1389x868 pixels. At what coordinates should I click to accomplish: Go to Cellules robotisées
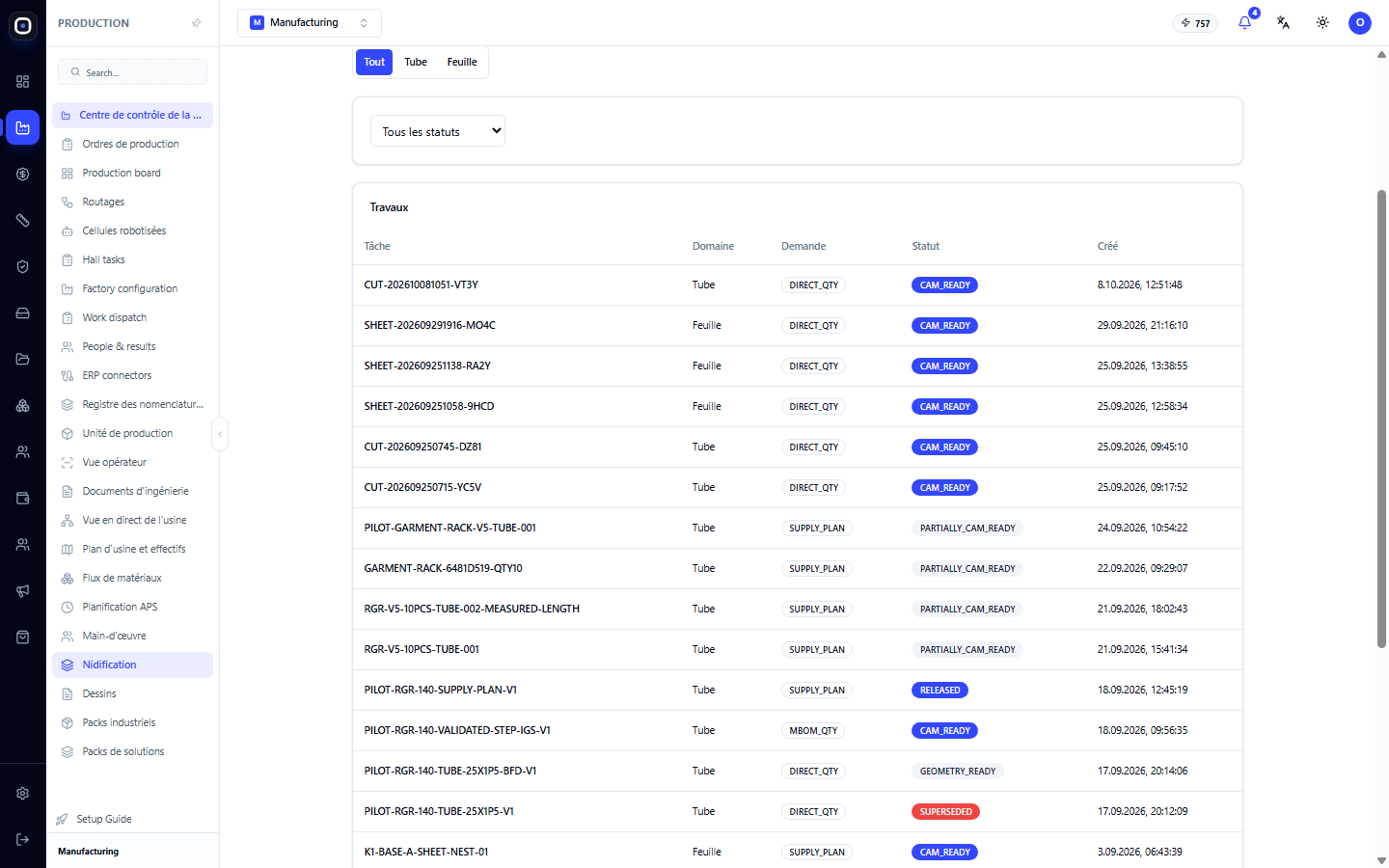pyautogui.click(x=133, y=231)
